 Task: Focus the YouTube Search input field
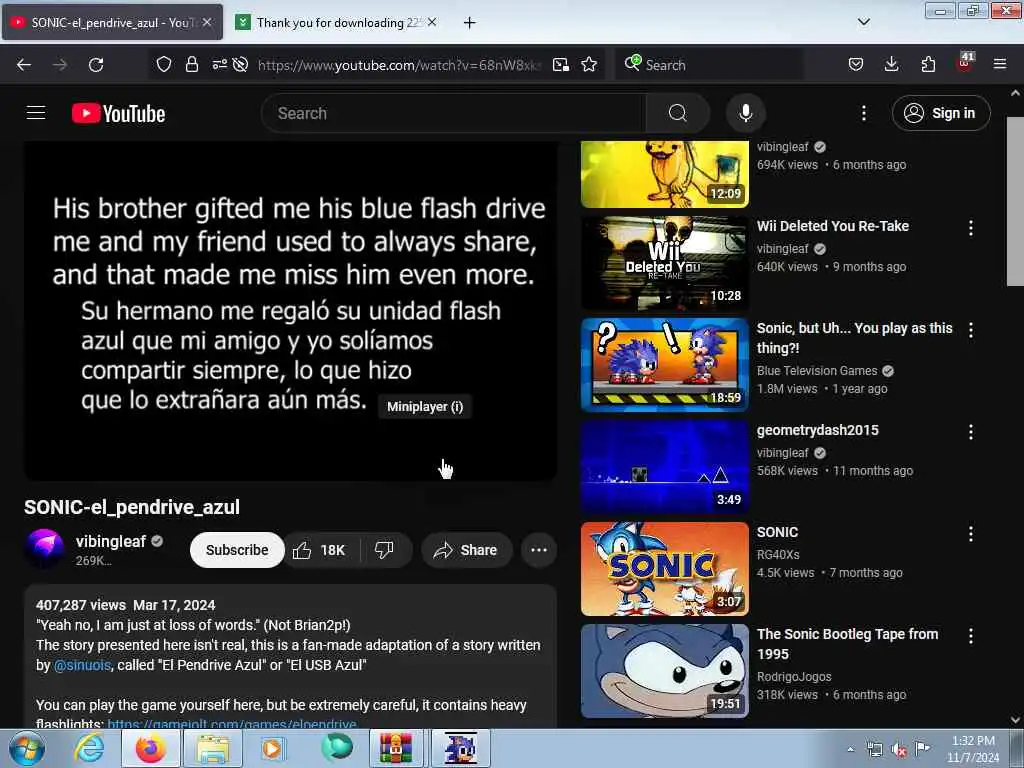(x=454, y=113)
